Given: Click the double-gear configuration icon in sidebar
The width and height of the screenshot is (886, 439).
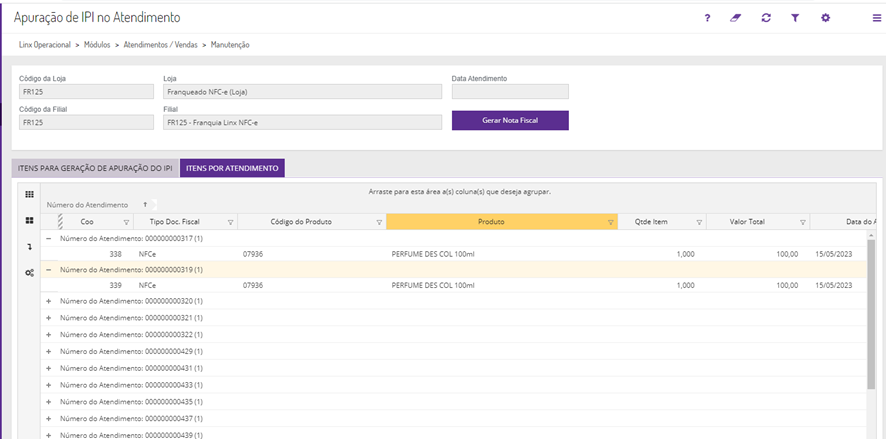Looking at the screenshot, I should click(29, 272).
